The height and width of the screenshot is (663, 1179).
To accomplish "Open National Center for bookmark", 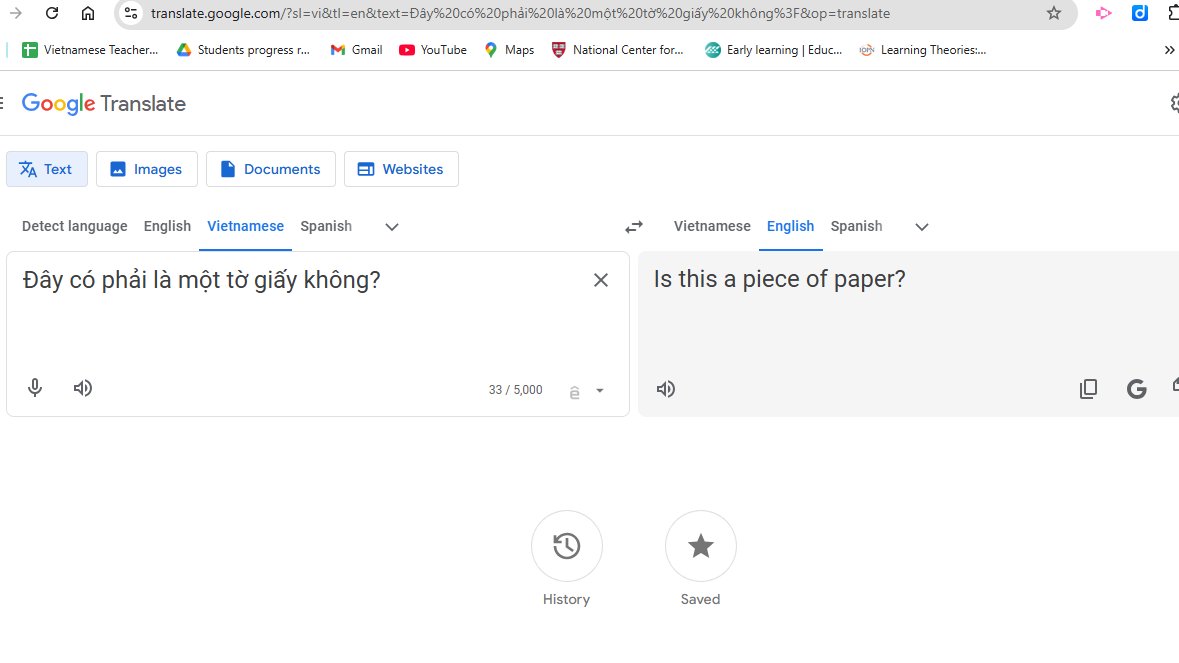I will [617, 50].
